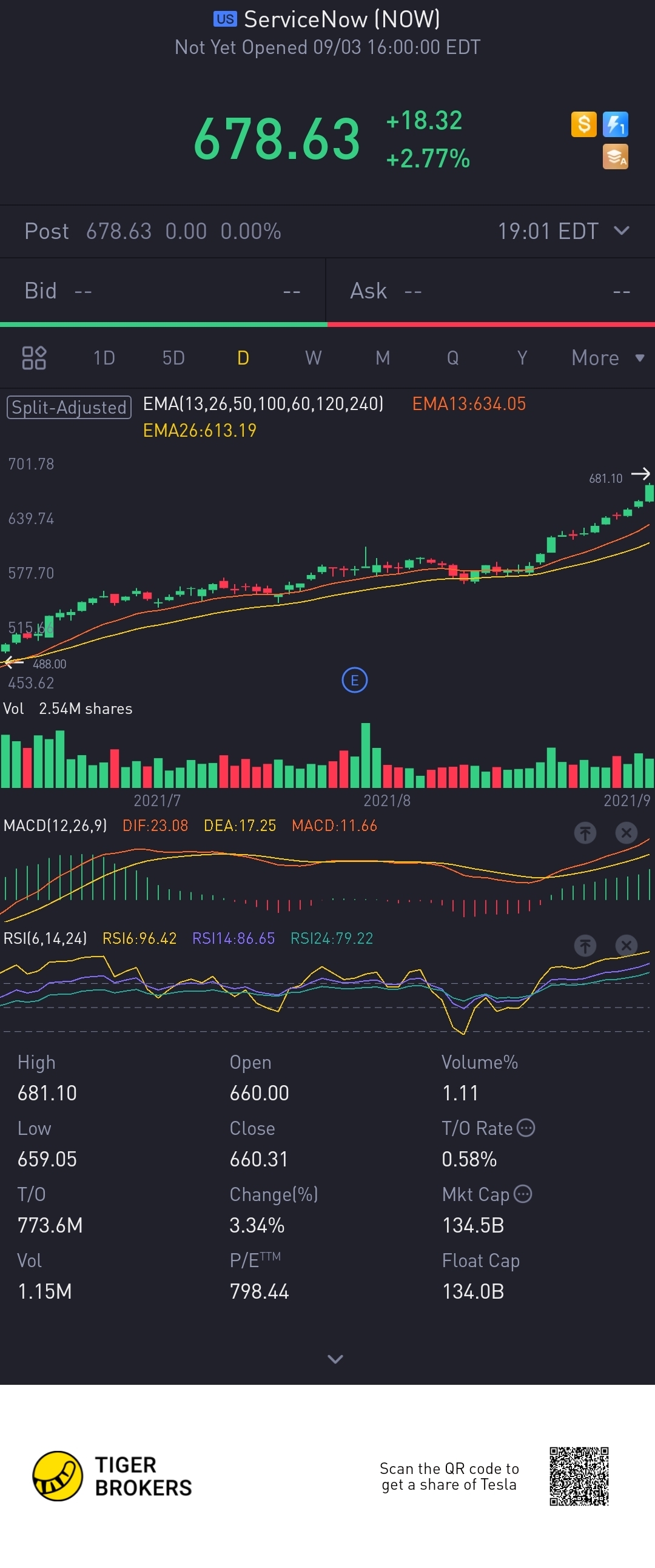This screenshot has height=1568, width=655.
Task: Tap the ServiceNow (NOW) title
Action: 341,19
